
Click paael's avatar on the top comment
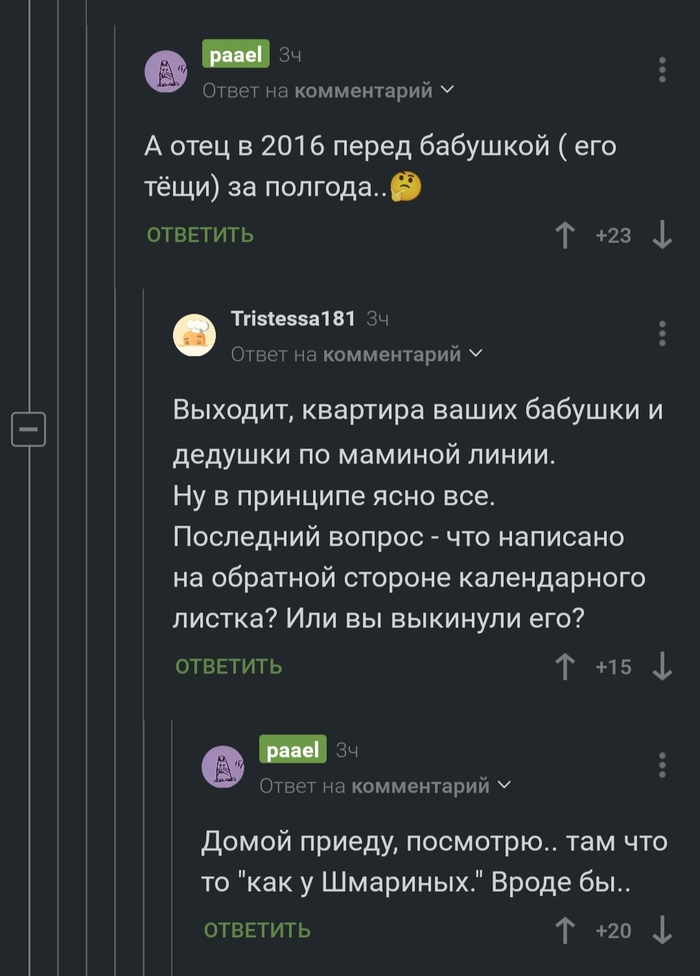coord(166,71)
